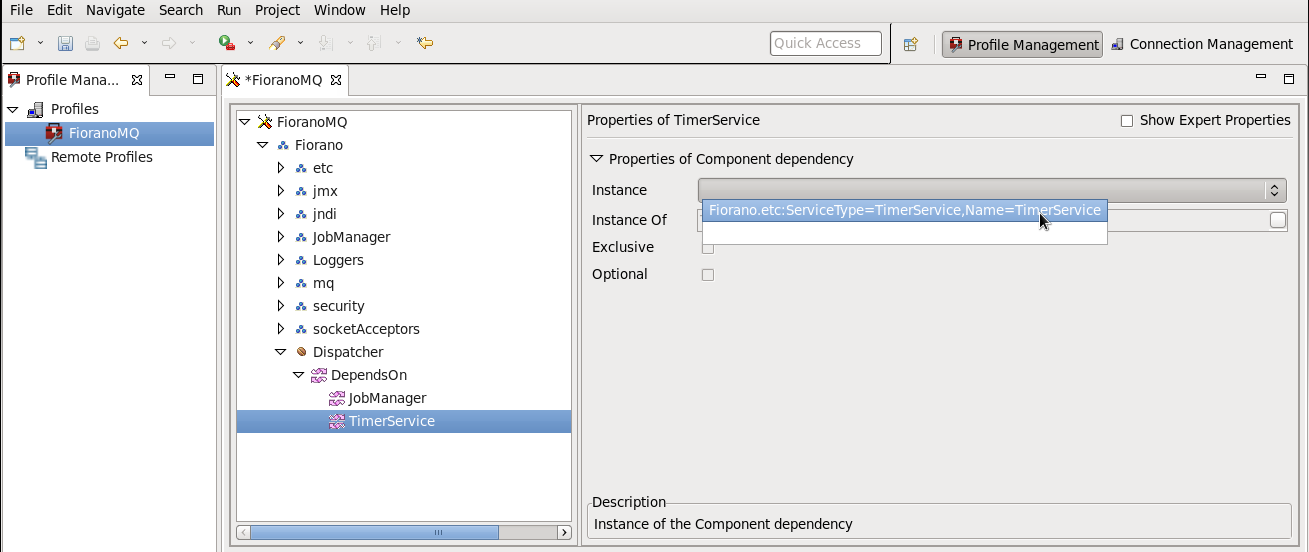Click the green Run icon in toolbar
Viewport: 1309px width, 552px height.
click(227, 43)
